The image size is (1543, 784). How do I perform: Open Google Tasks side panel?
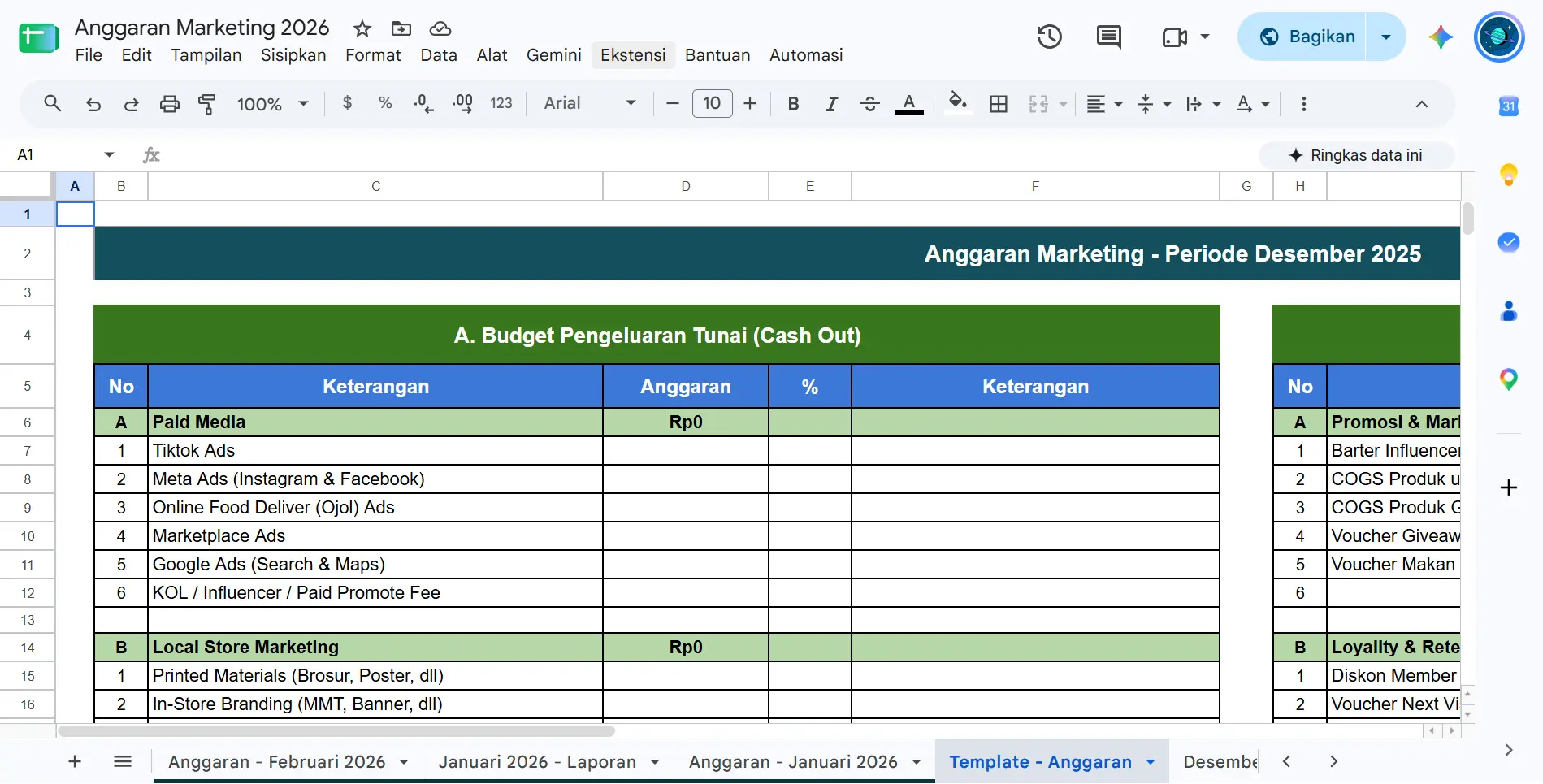pos(1509,242)
